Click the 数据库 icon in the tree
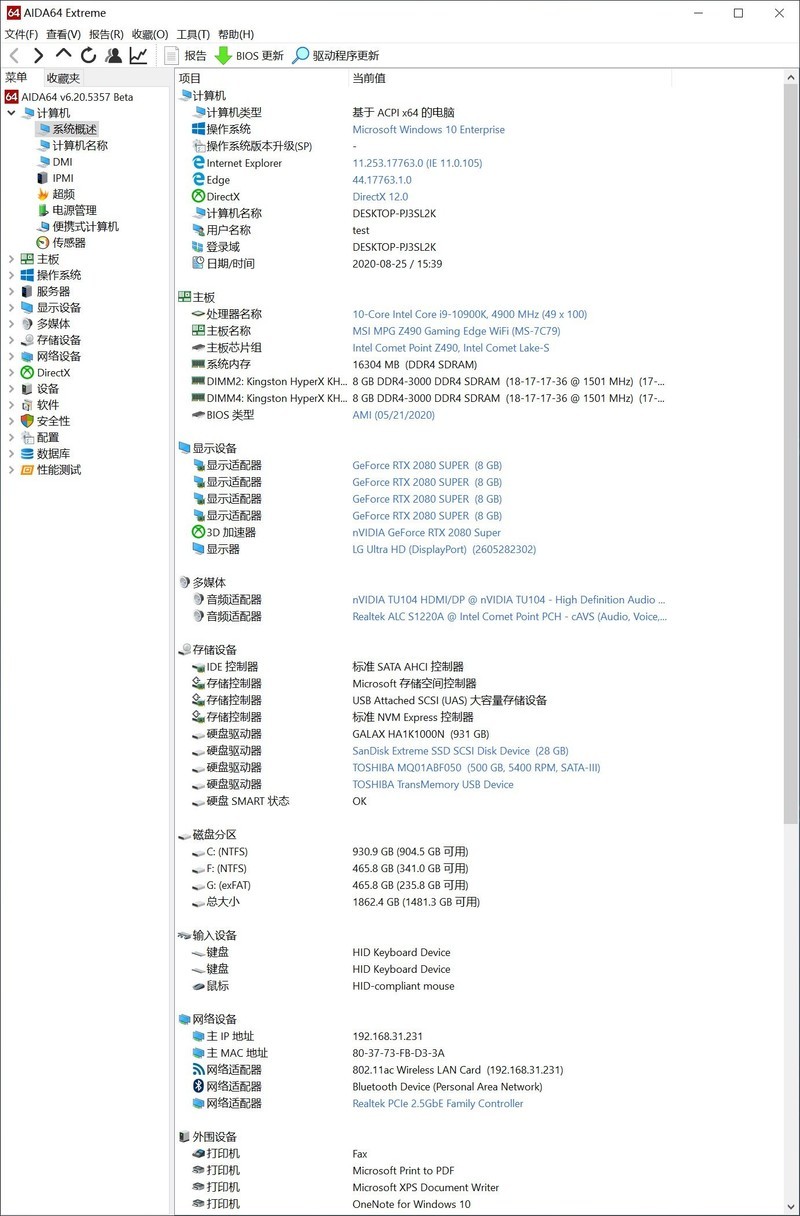The width and height of the screenshot is (800, 1216). [27, 453]
